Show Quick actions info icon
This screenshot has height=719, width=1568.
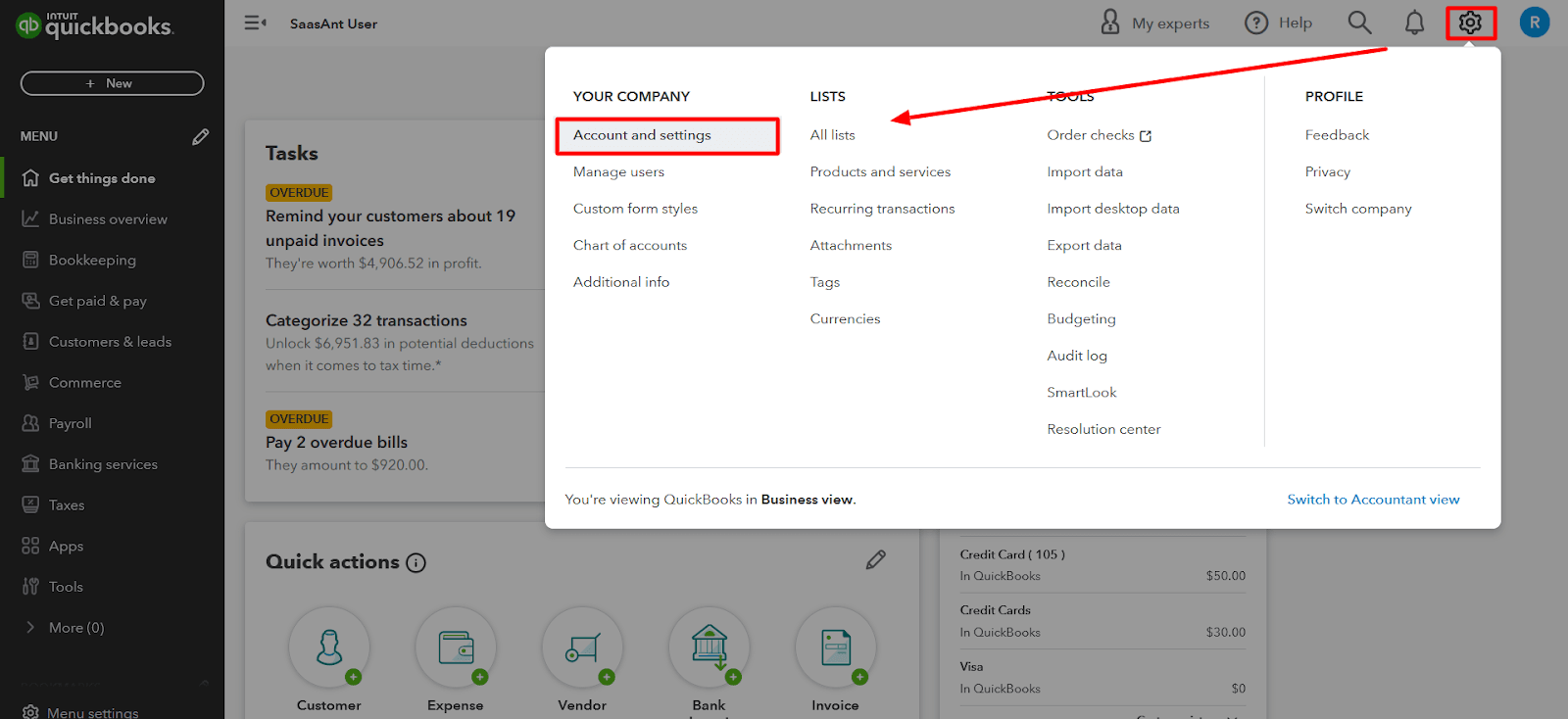pyautogui.click(x=416, y=562)
